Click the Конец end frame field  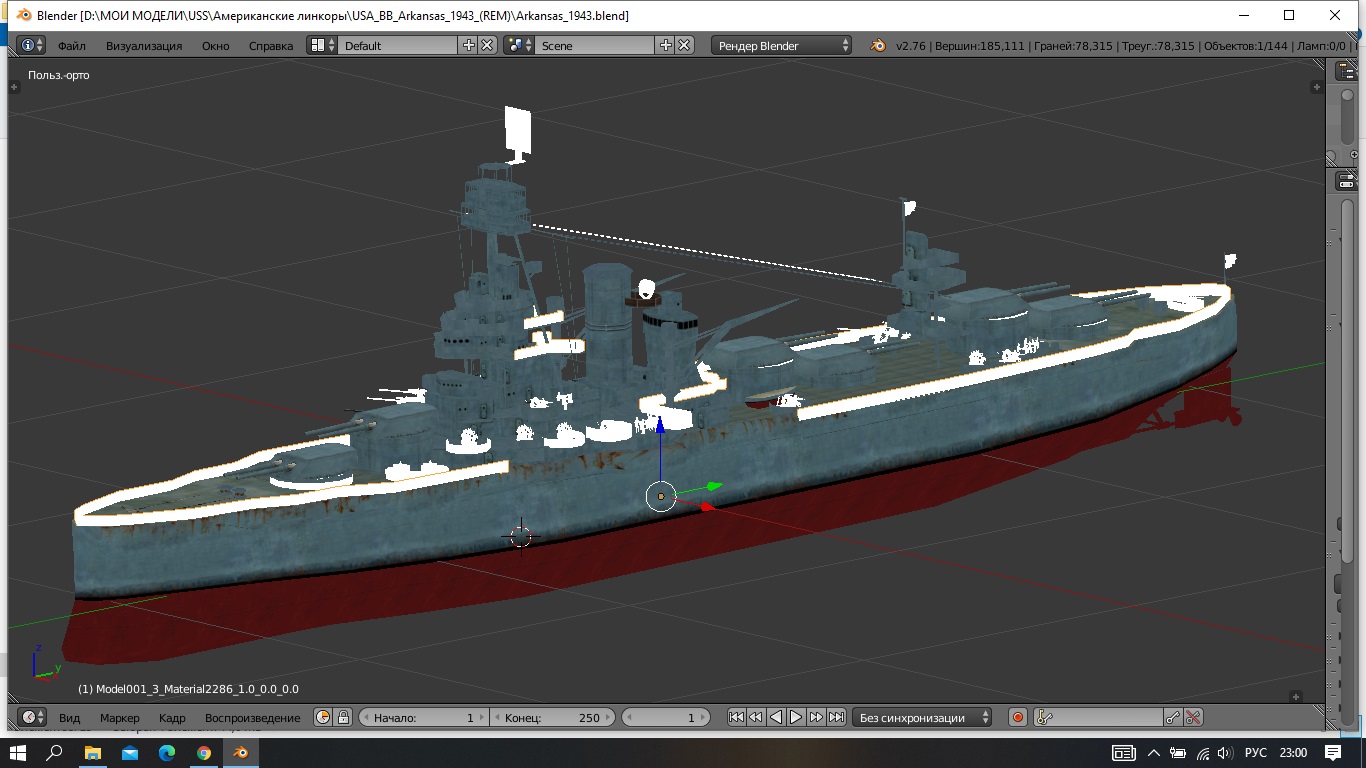point(553,717)
